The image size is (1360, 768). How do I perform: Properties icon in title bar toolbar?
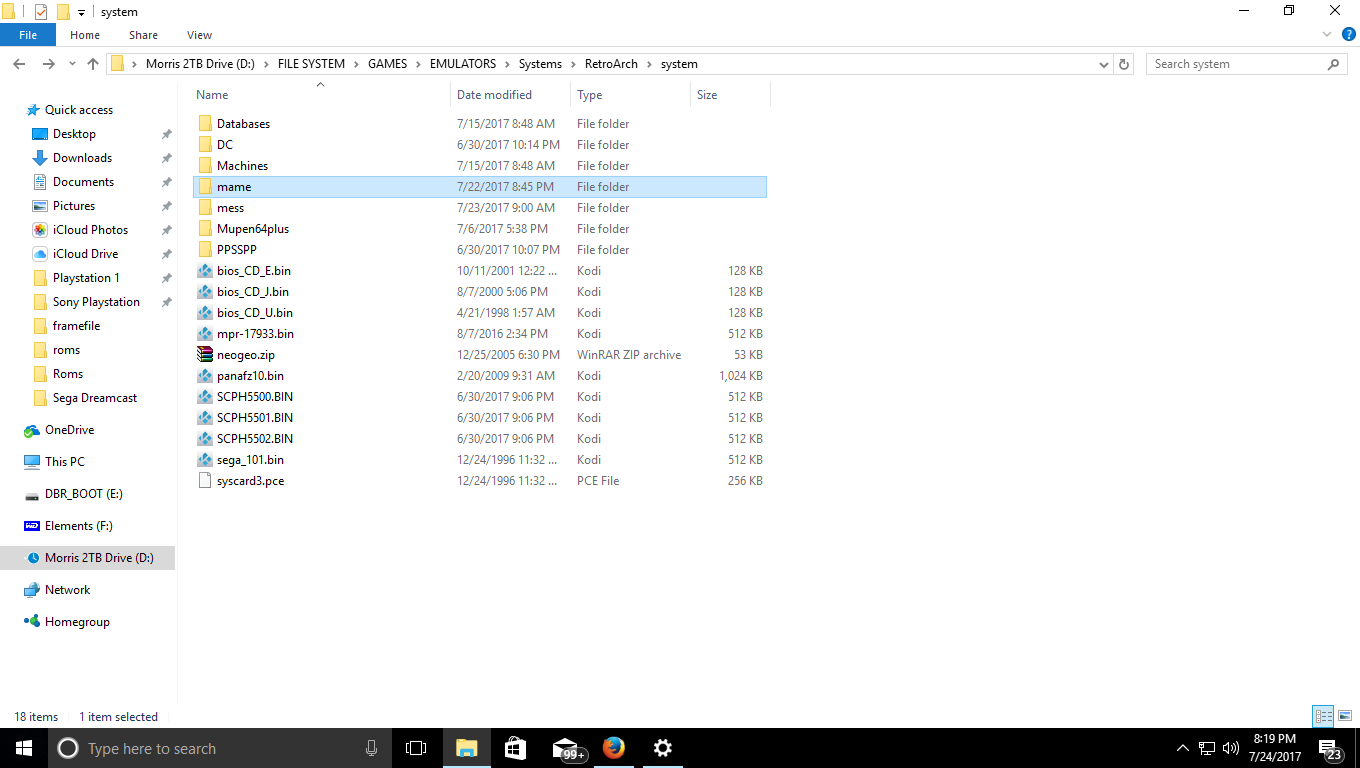pyautogui.click(x=41, y=12)
